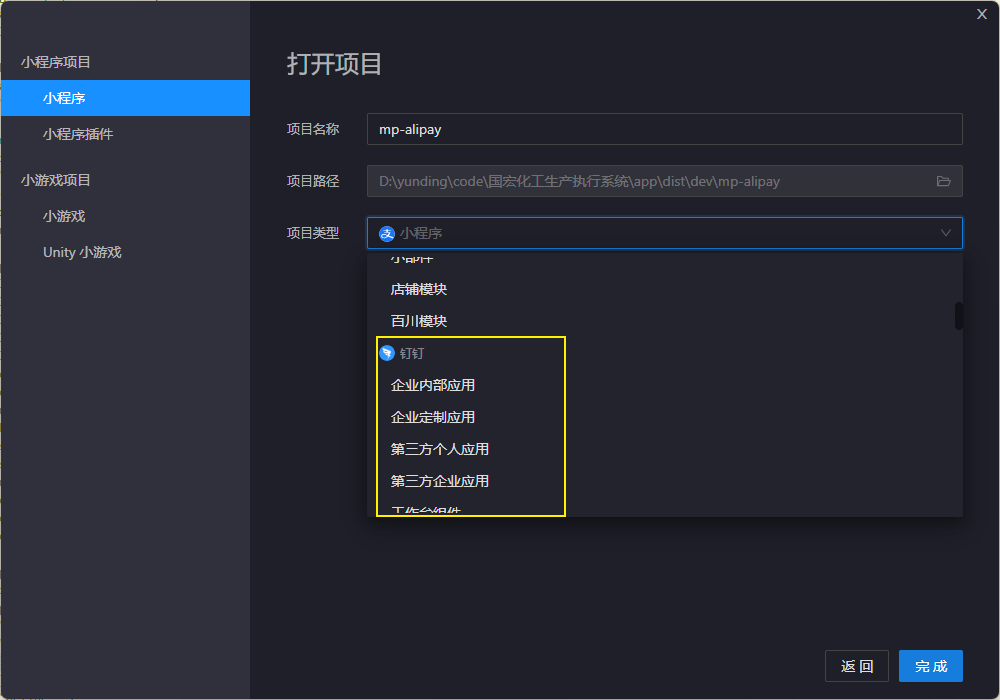Choose 企业内部应用 from the list
The width and height of the screenshot is (1000, 700).
[x=665, y=385]
